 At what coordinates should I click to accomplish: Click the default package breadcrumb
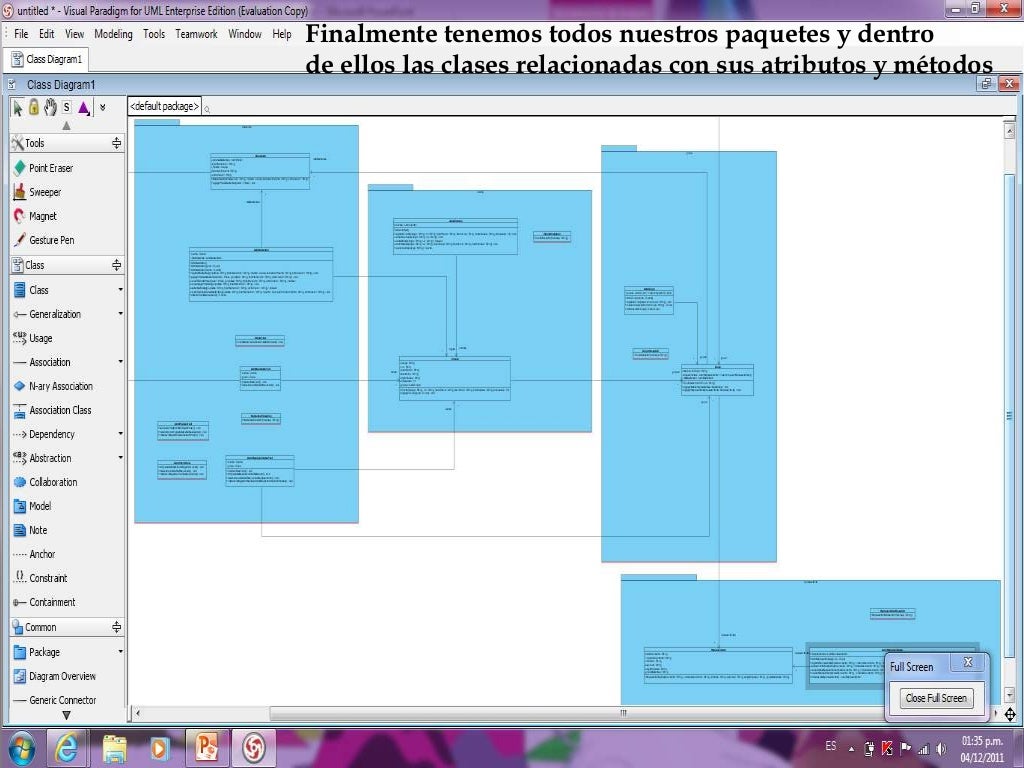point(165,106)
